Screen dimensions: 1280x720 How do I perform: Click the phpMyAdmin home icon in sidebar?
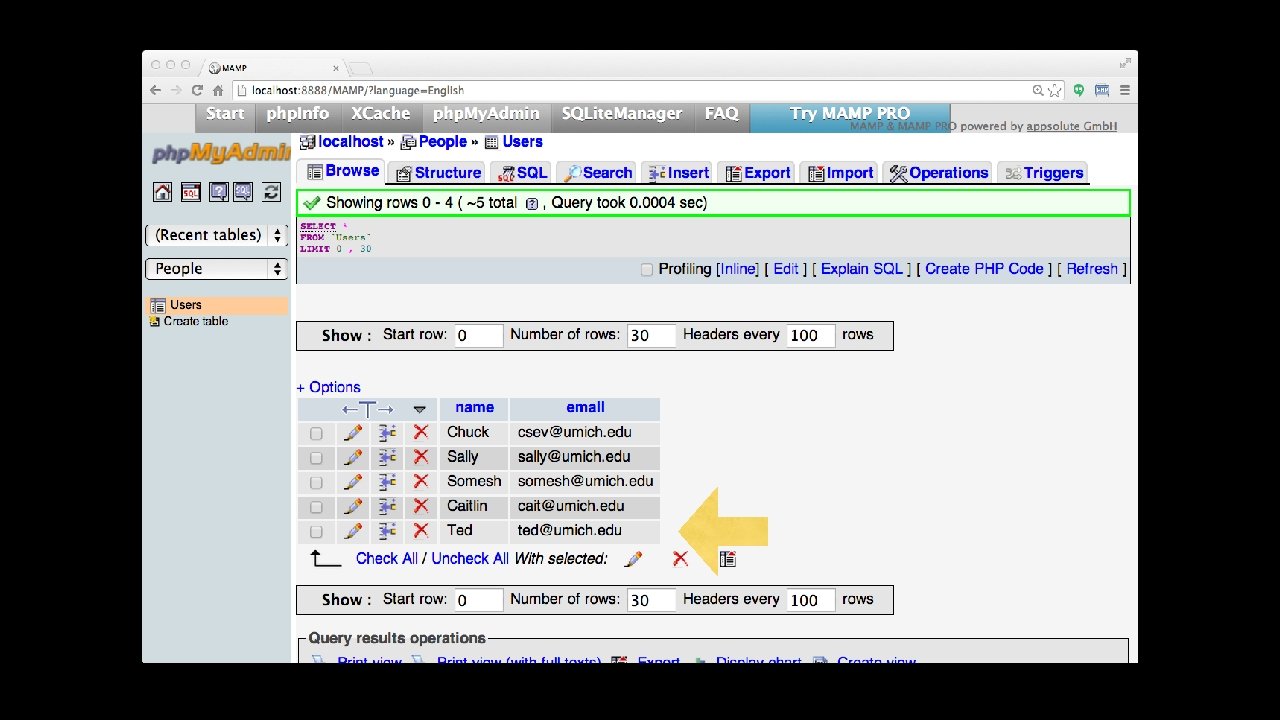coord(162,192)
